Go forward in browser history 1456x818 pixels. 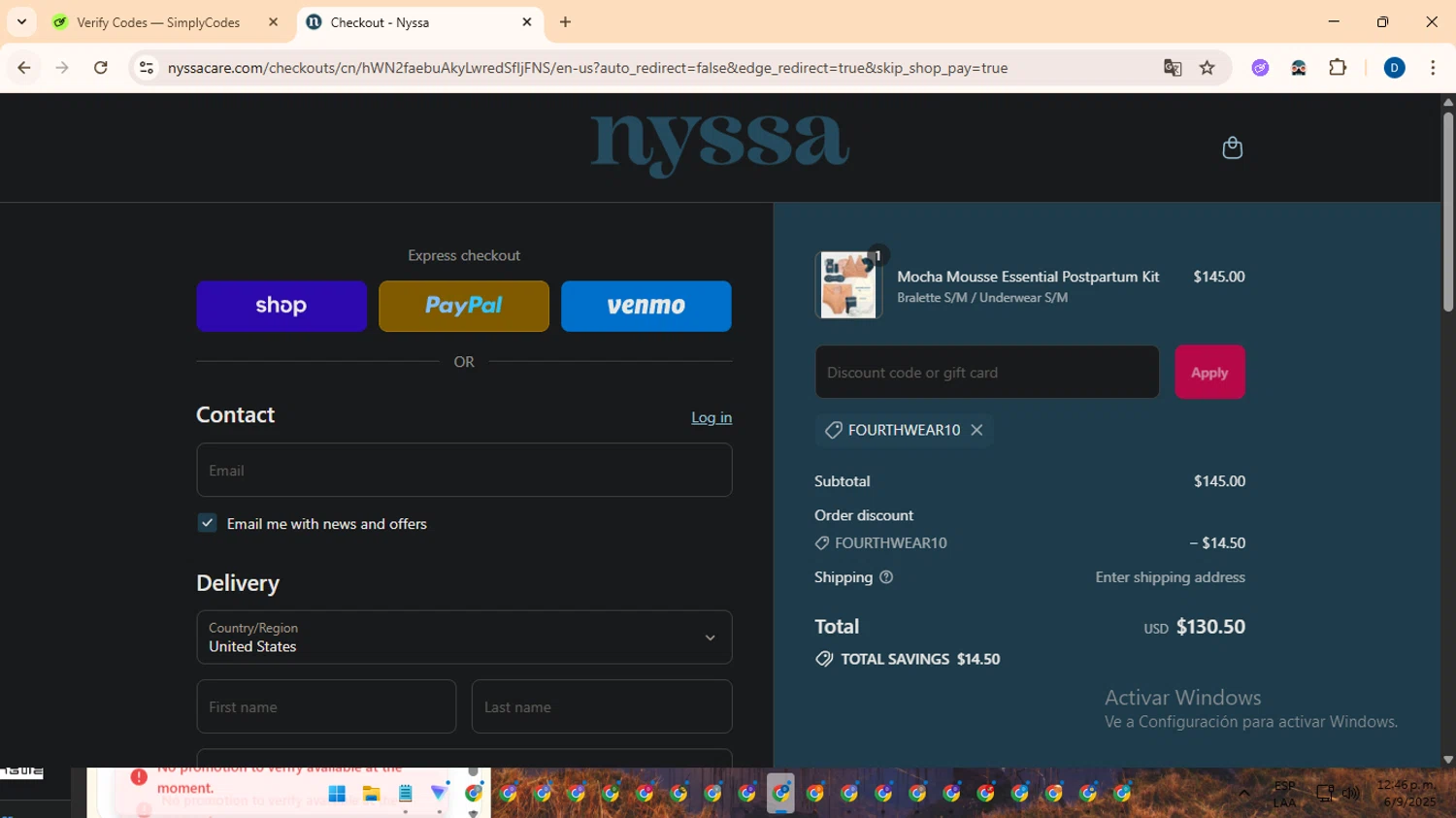point(62,68)
